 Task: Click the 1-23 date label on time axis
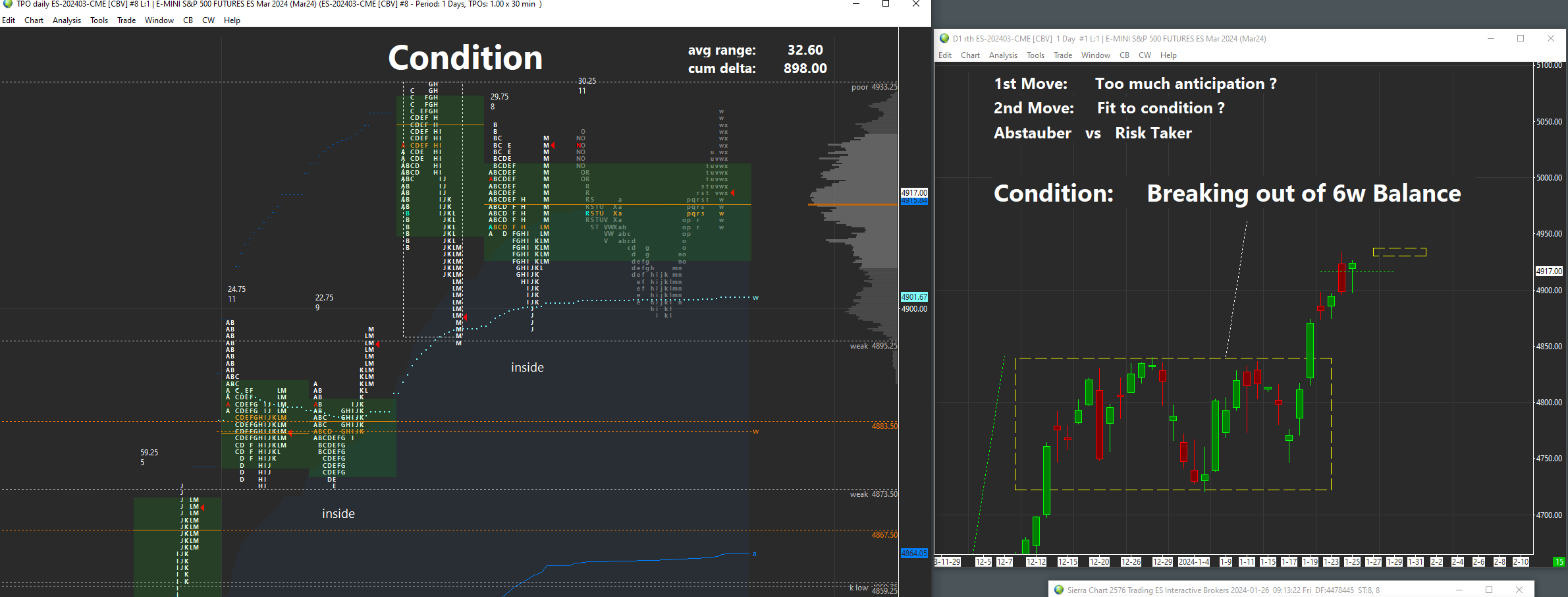pyautogui.click(x=1331, y=561)
